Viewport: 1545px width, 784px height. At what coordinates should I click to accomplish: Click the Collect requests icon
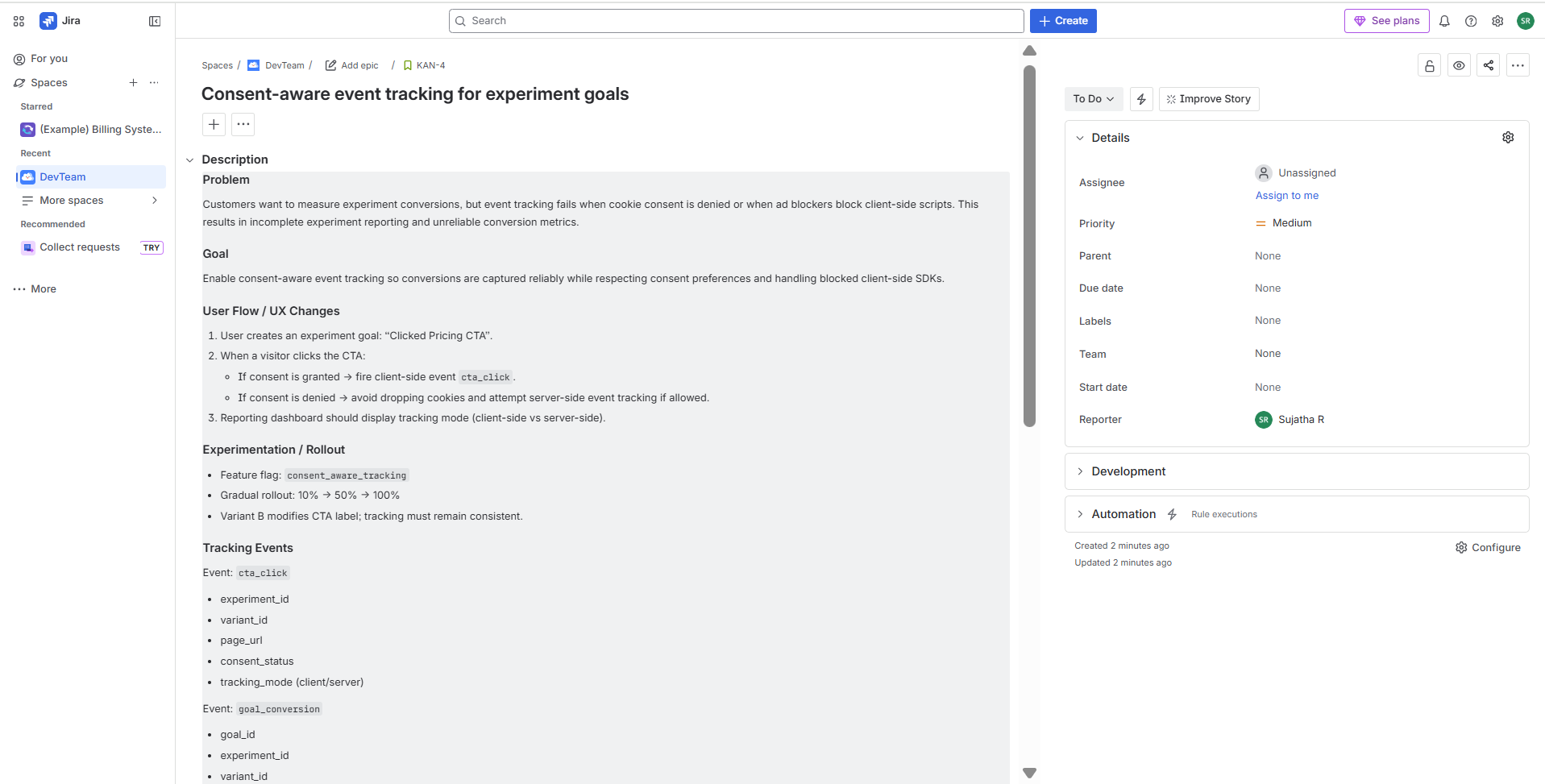click(x=28, y=247)
